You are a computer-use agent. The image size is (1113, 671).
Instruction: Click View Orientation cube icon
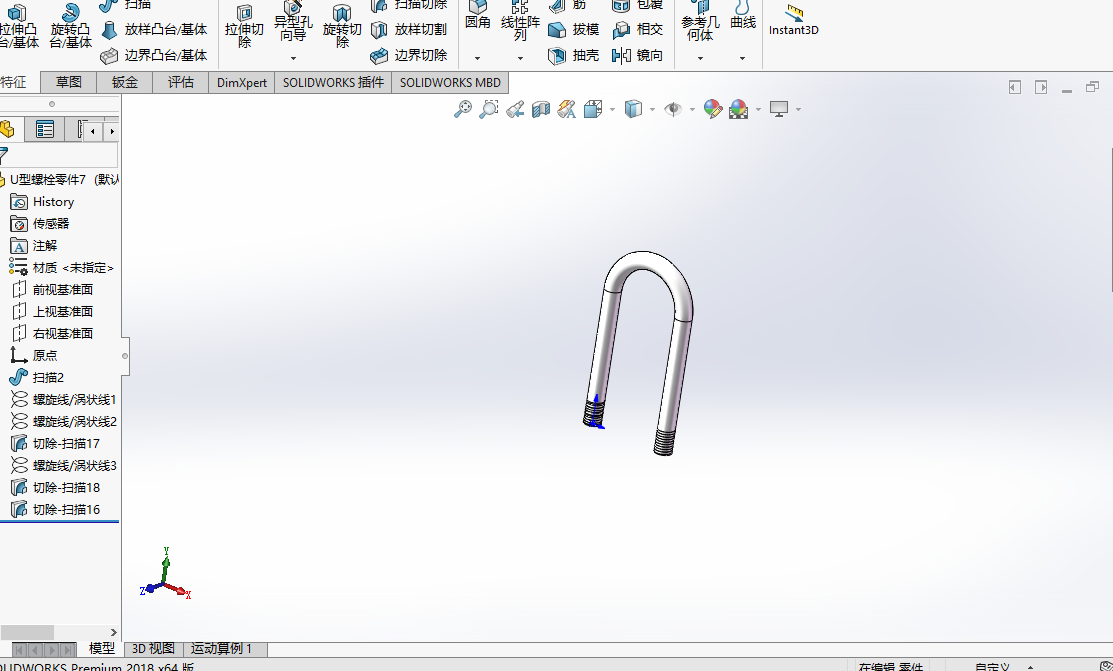click(x=593, y=109)
